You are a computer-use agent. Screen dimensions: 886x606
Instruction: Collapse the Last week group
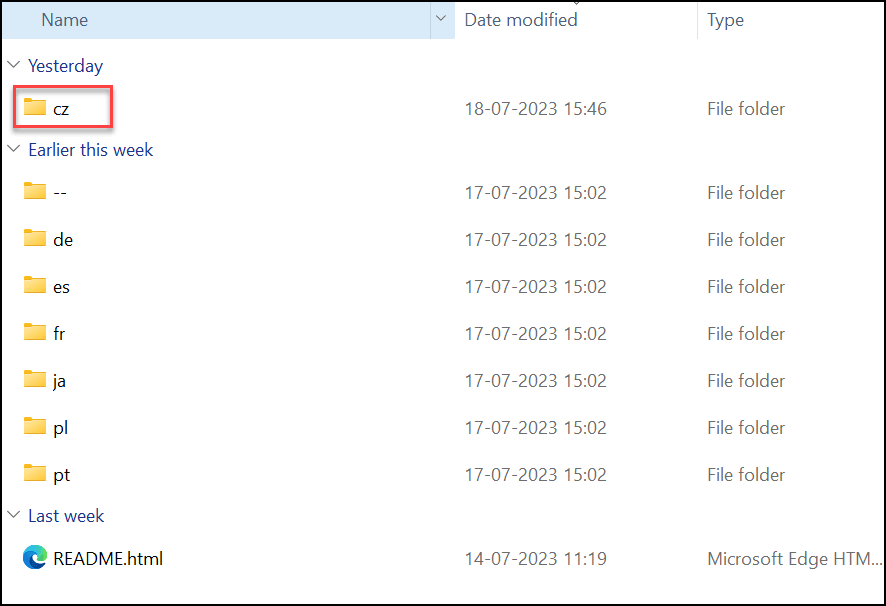point(13,516)
